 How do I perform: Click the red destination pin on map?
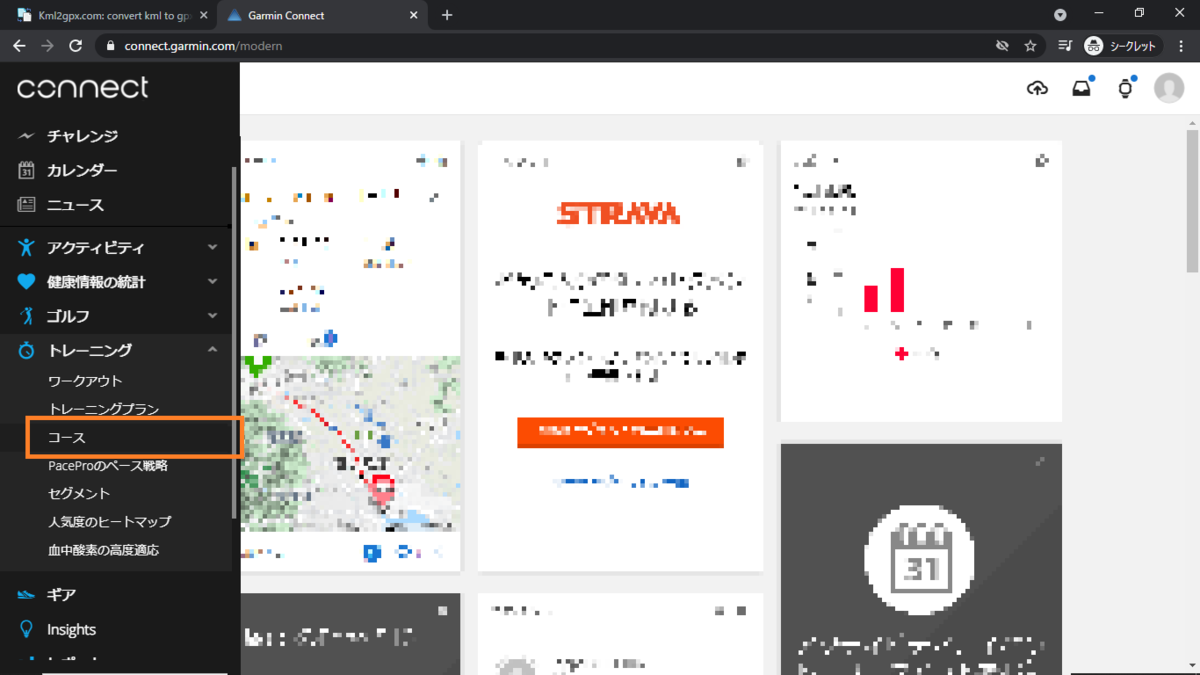(x=381, y=491)
